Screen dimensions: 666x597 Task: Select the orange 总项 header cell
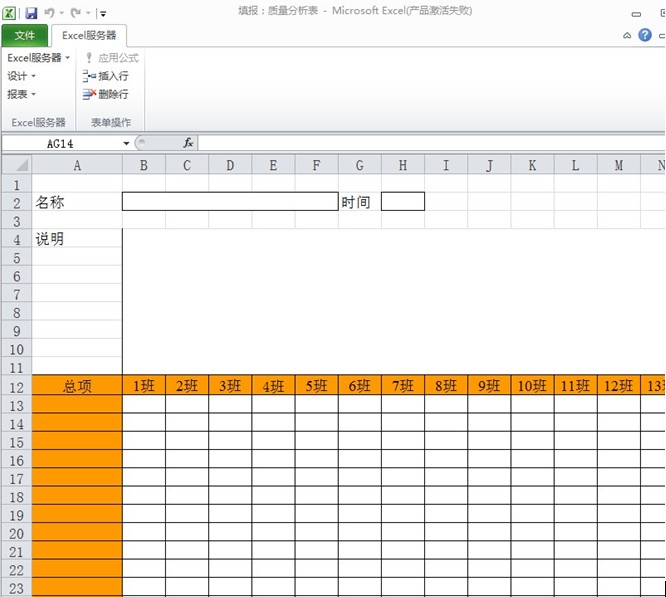click(77, 386)
